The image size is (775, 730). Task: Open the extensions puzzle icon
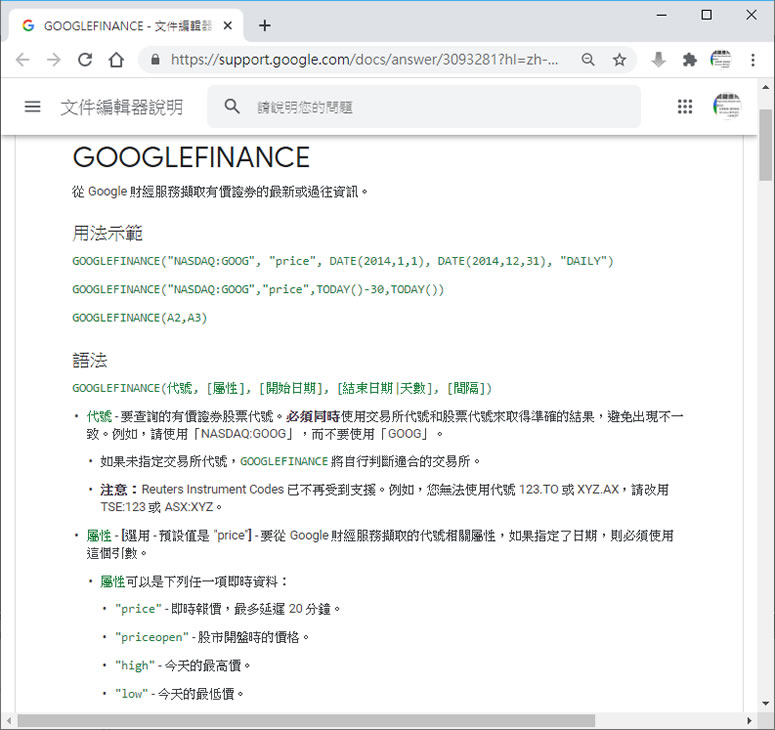[x=689, y=60]
